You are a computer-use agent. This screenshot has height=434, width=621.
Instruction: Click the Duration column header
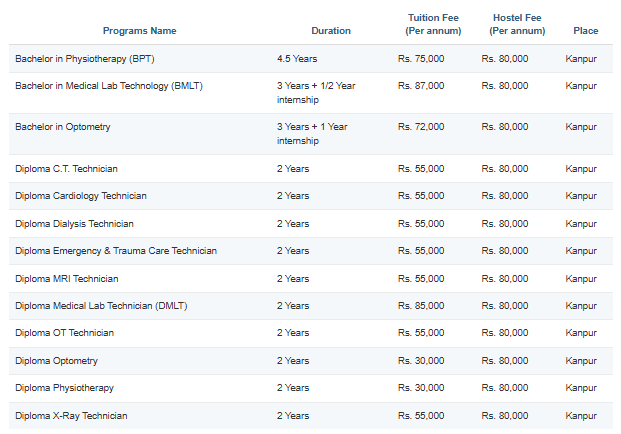331,31
